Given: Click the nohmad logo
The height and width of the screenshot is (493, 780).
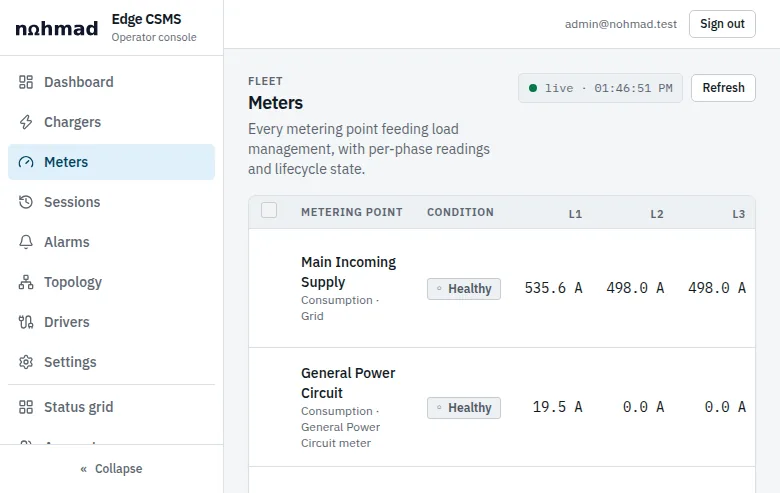Looking at the screenshot, I should click(57, 29).
